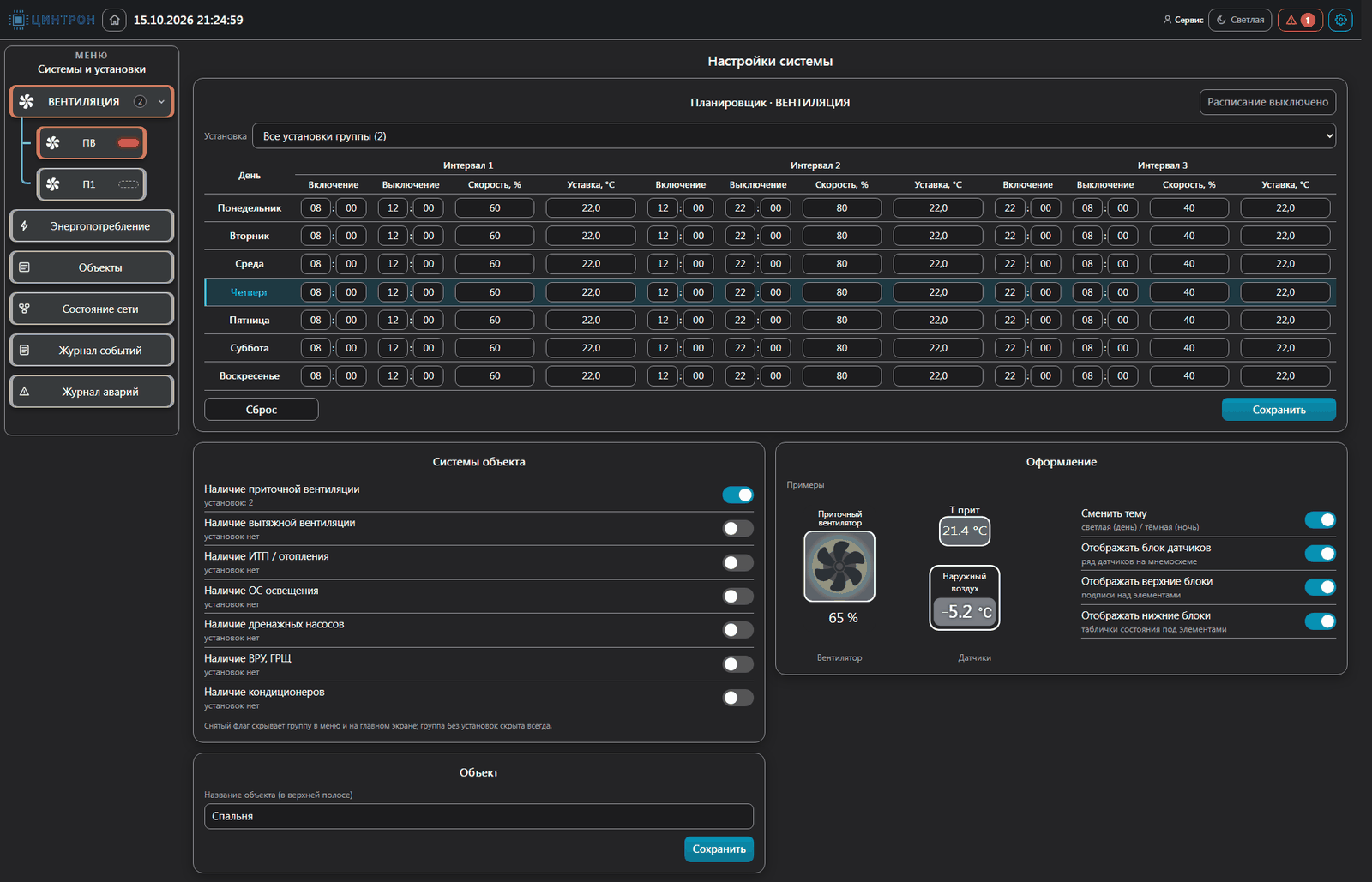Click the network icon for Состояние сети

click(x=24, y=309)
